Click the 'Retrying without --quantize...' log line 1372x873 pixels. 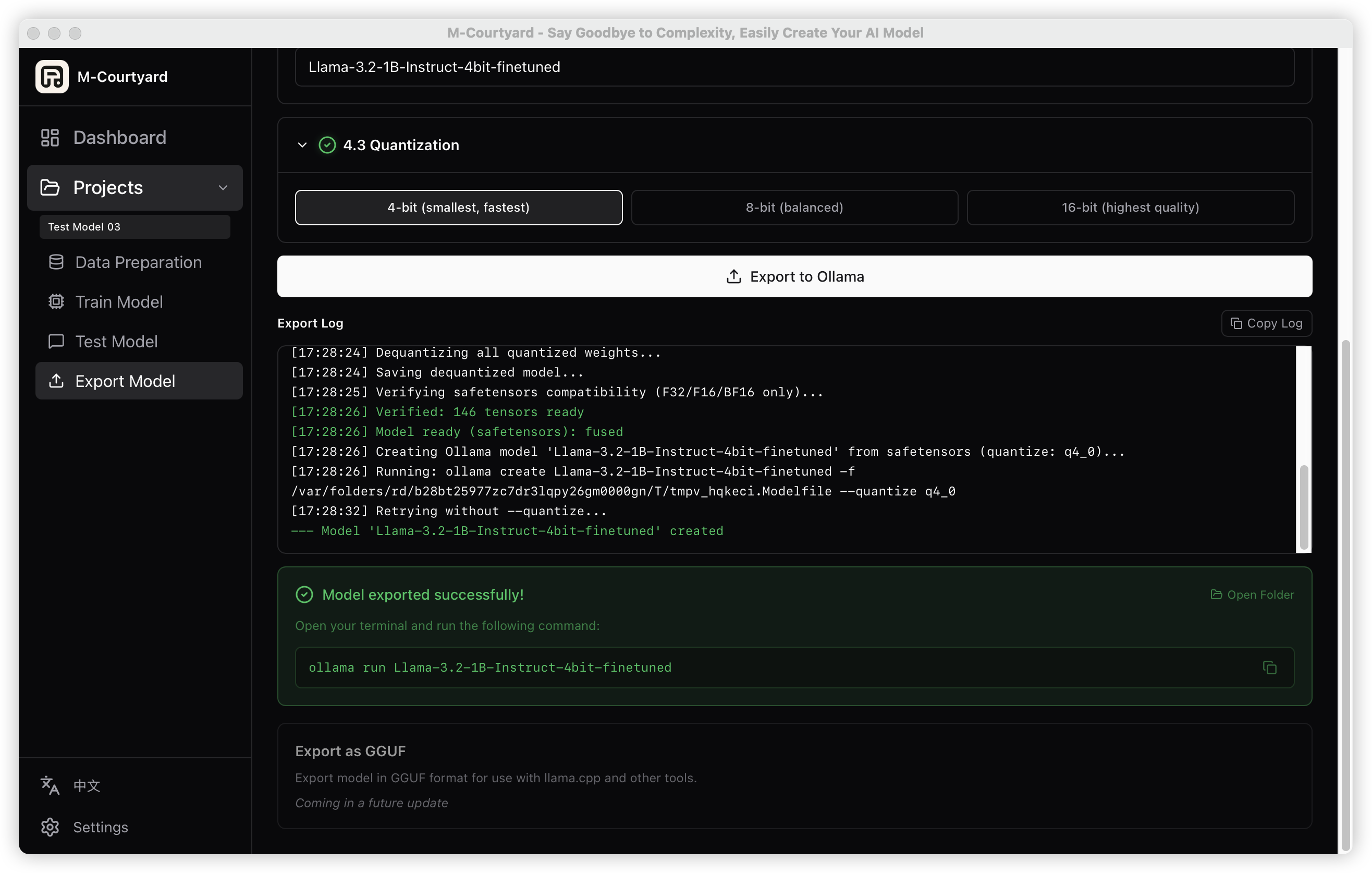(x=449, y=511)
